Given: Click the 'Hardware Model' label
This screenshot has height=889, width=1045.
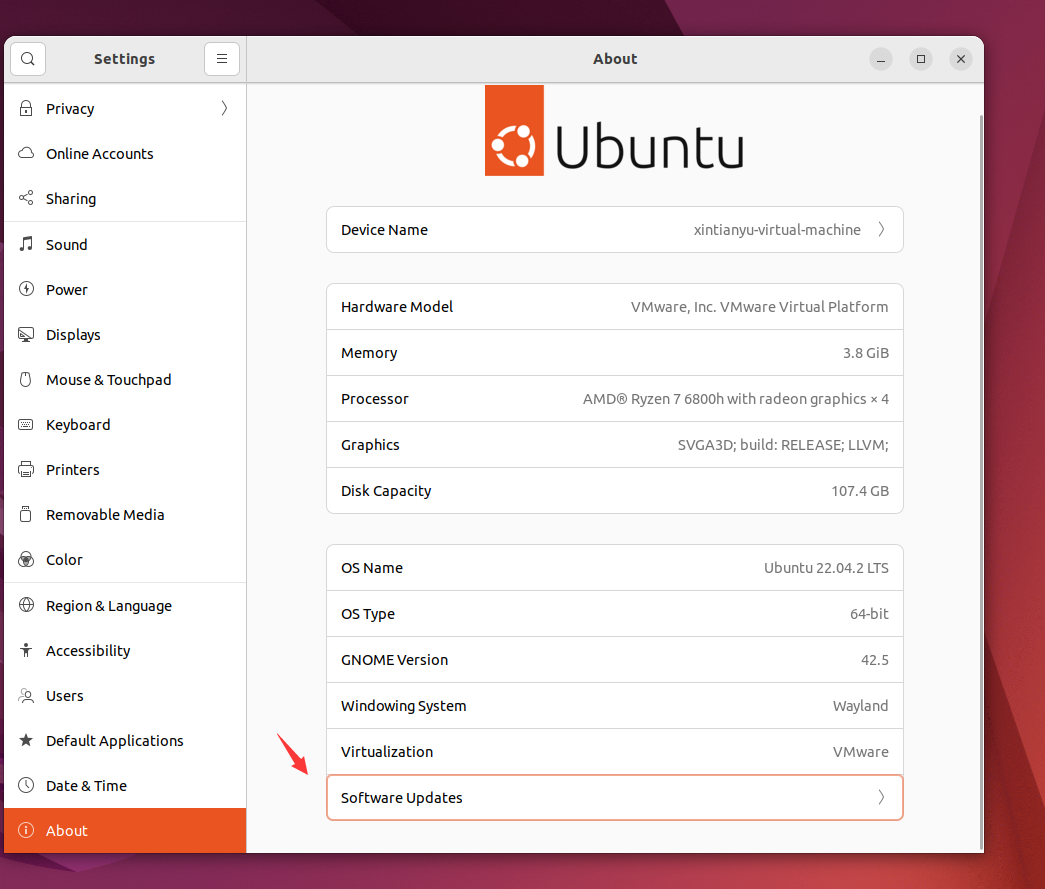Looking at the screenshot, I should point(397,307).
